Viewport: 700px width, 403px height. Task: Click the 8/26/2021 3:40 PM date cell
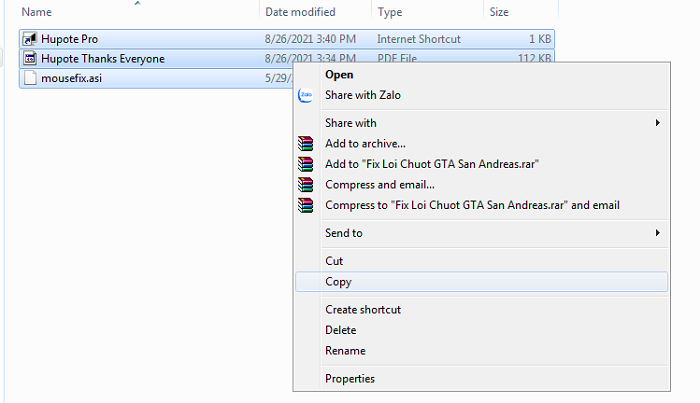tap(310, 39)
